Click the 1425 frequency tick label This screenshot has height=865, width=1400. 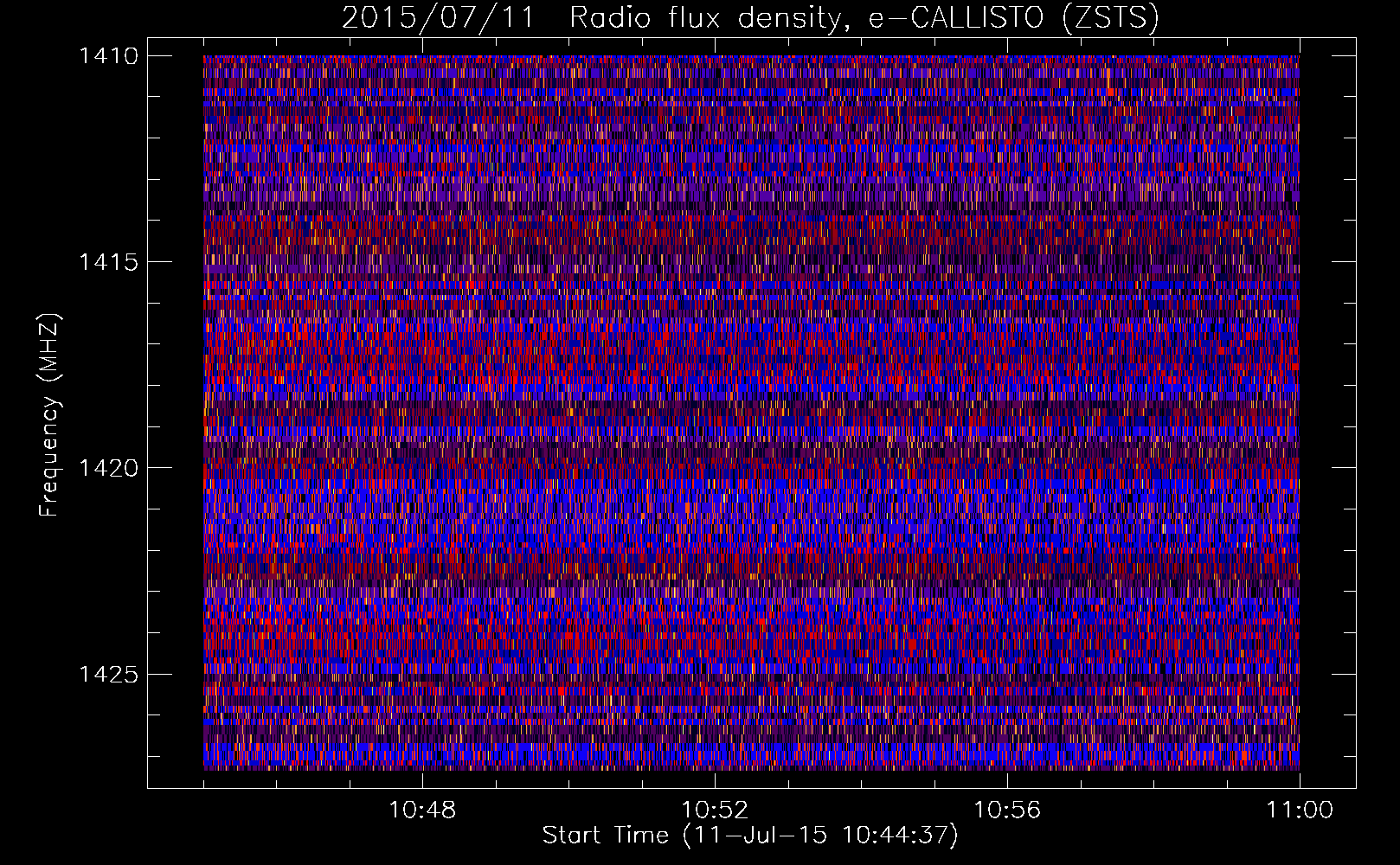pos(108,674)
